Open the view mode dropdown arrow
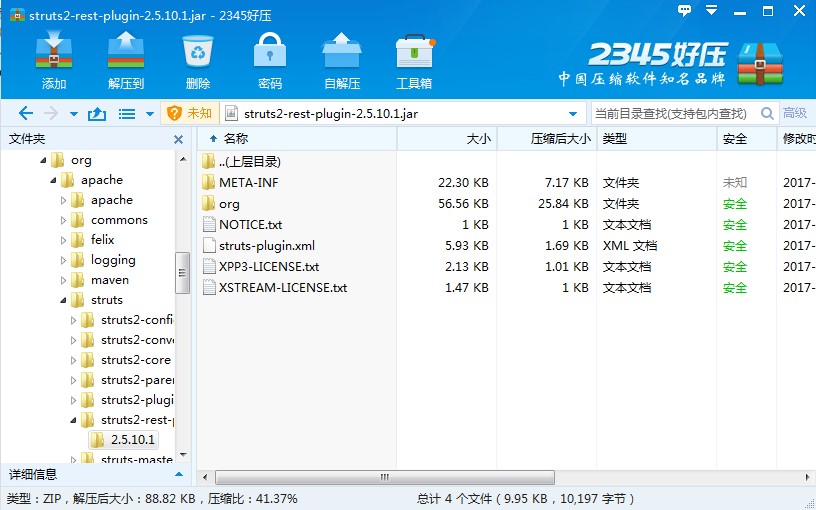The height and width of the screenshot is (510, 816). coord(150,114)
